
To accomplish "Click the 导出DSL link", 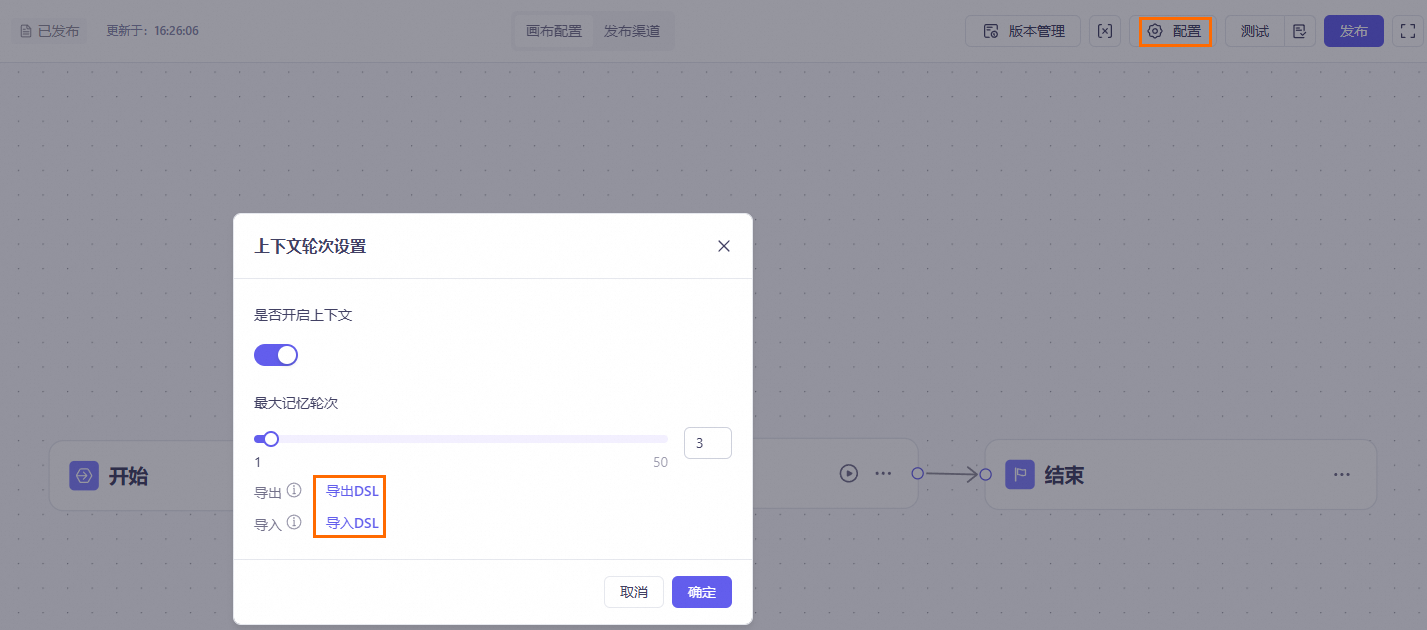I will click(352, 491).
